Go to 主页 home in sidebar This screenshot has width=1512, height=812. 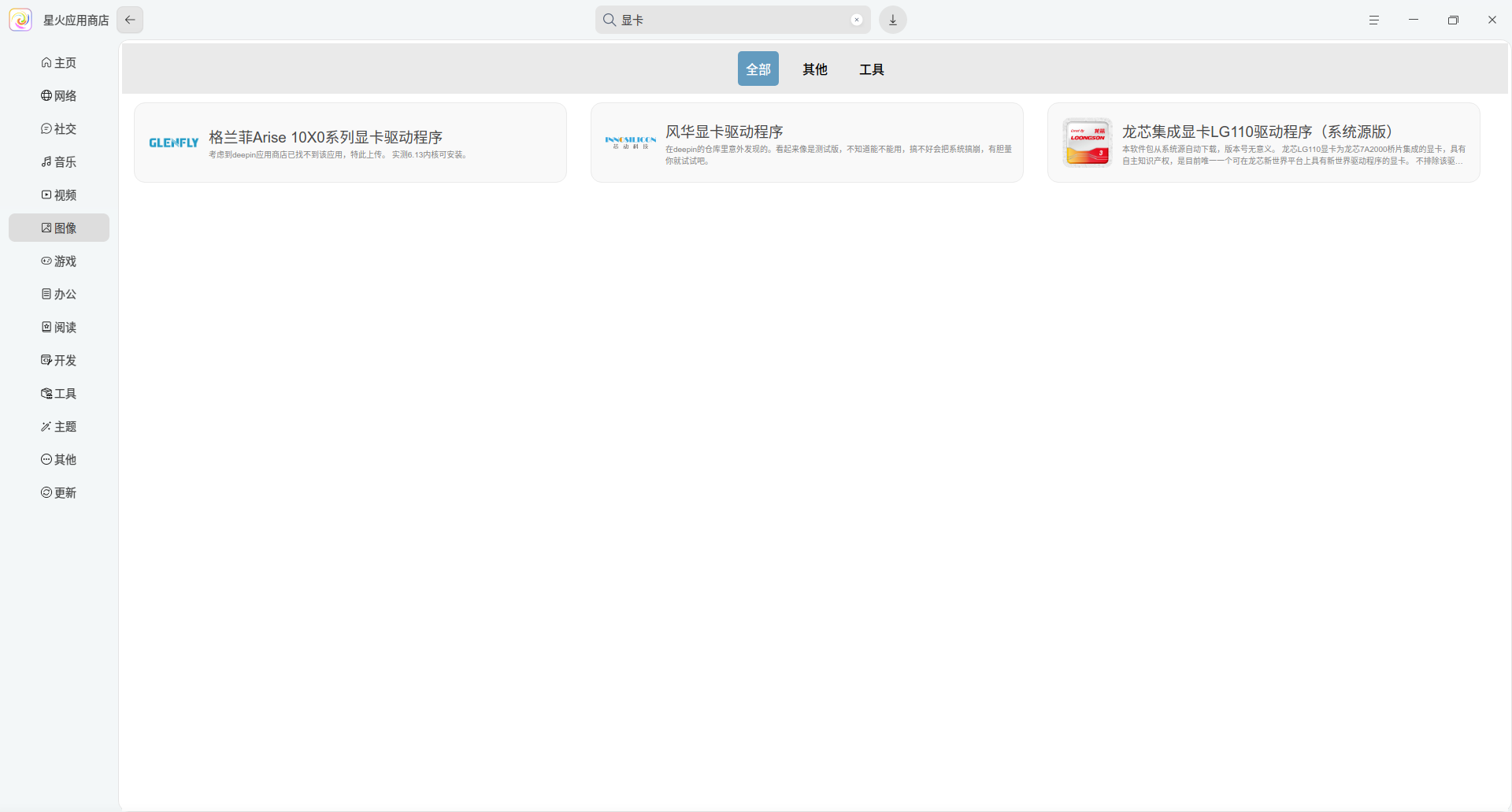coord(59,63)
